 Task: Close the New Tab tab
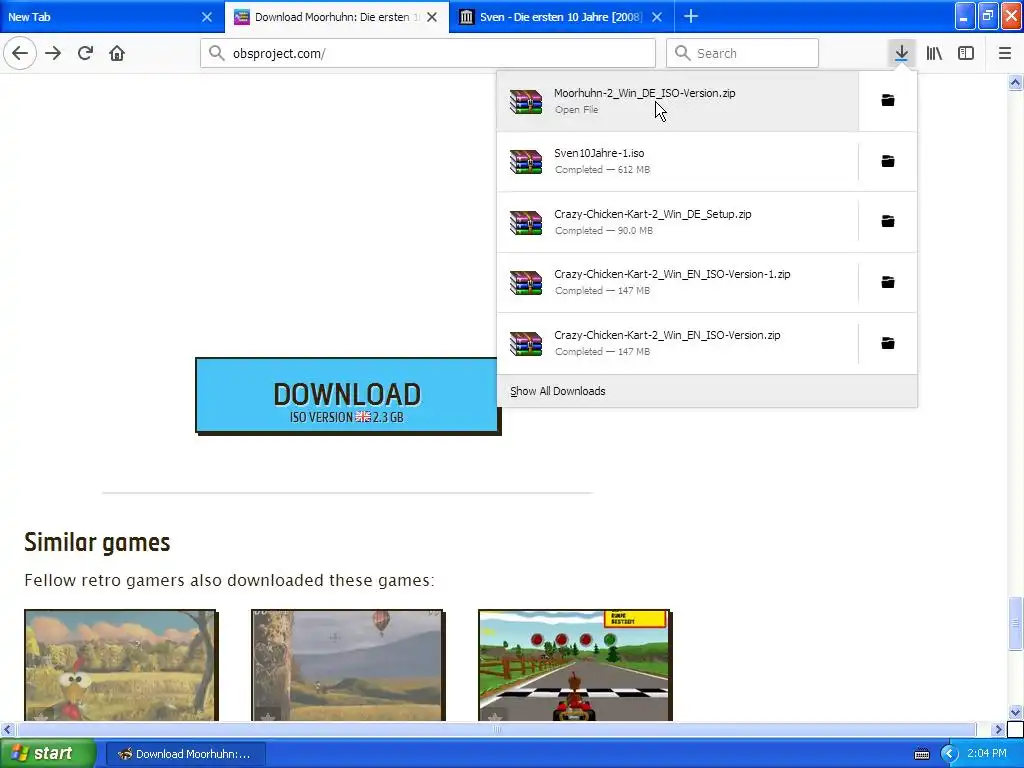pyautogui.click(x=206, y=17)
